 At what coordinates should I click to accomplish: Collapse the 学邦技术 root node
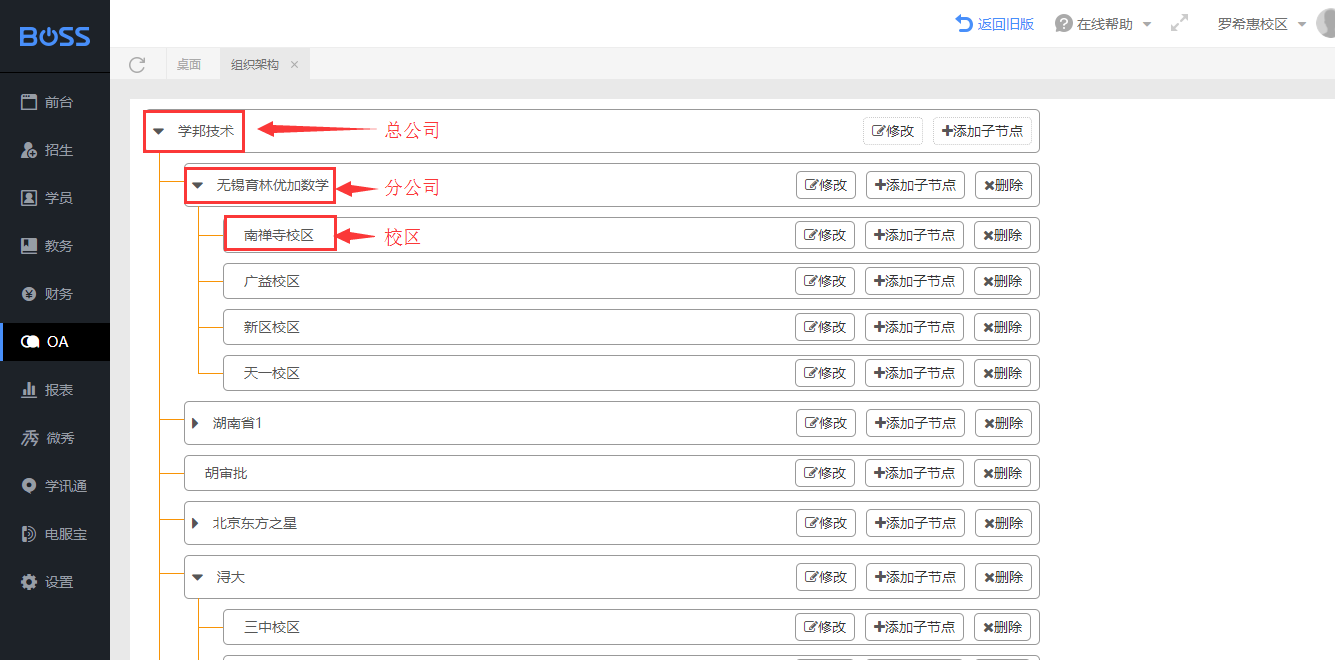[x=158, y=131]
